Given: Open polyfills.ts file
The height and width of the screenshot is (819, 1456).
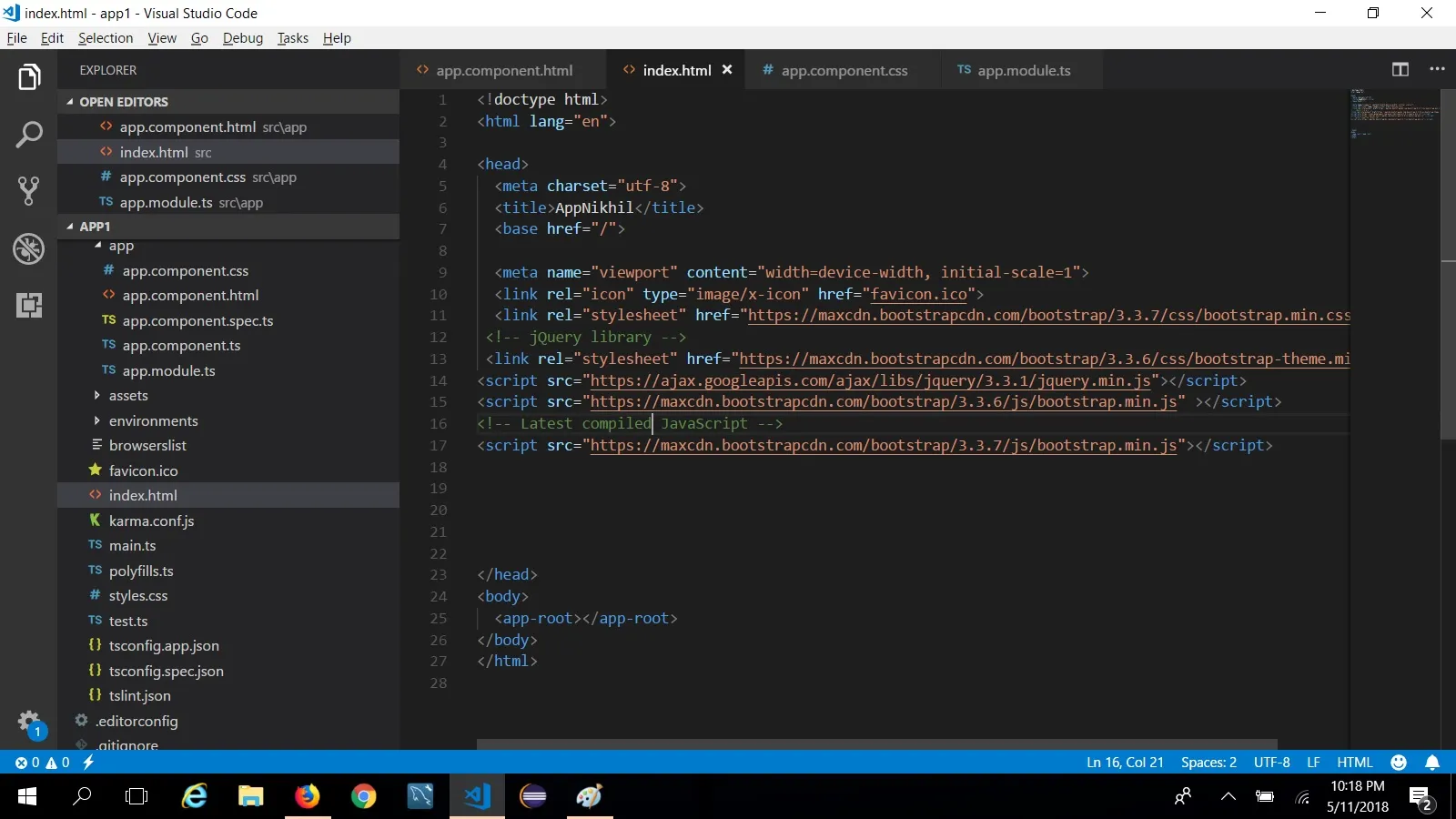Looking at the screenshot, I should [141, 571].
